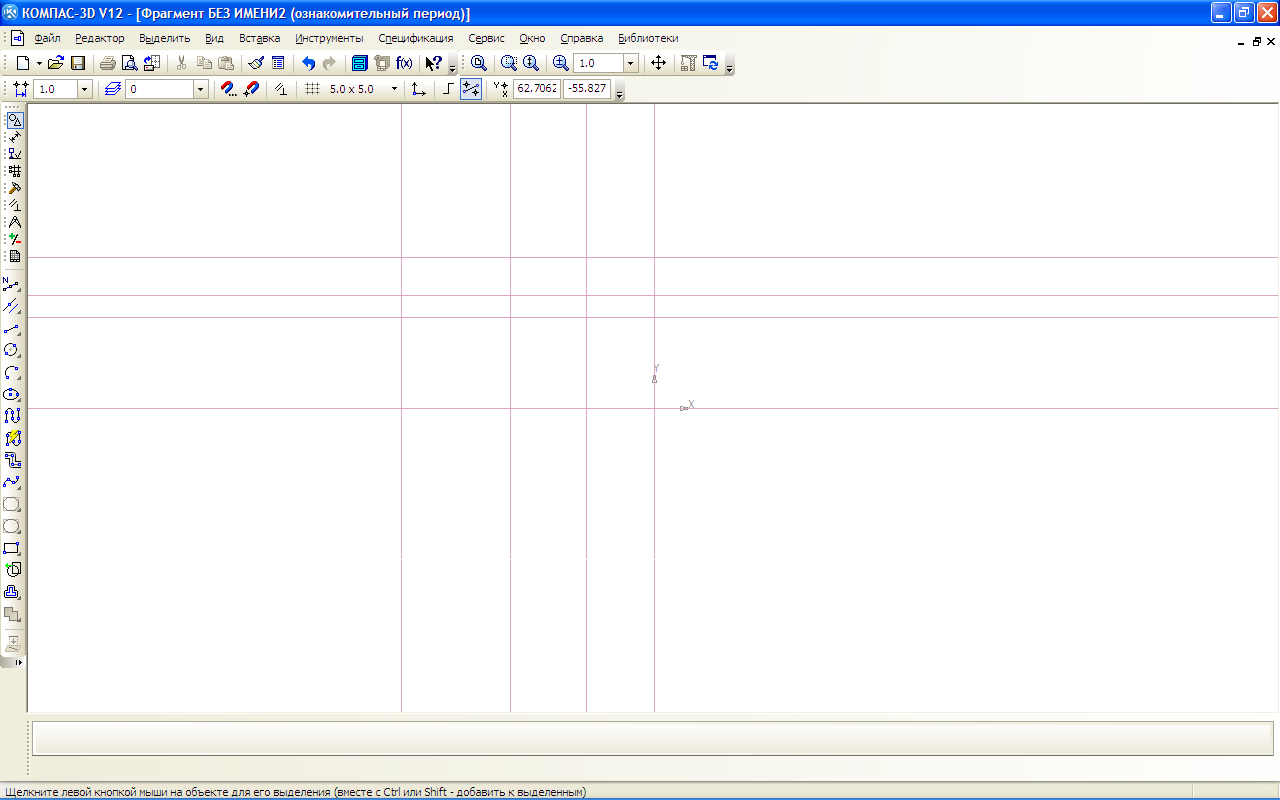
Task: Open the layers manager stacked-sheets icon
Action: click(x=112, y=89)
